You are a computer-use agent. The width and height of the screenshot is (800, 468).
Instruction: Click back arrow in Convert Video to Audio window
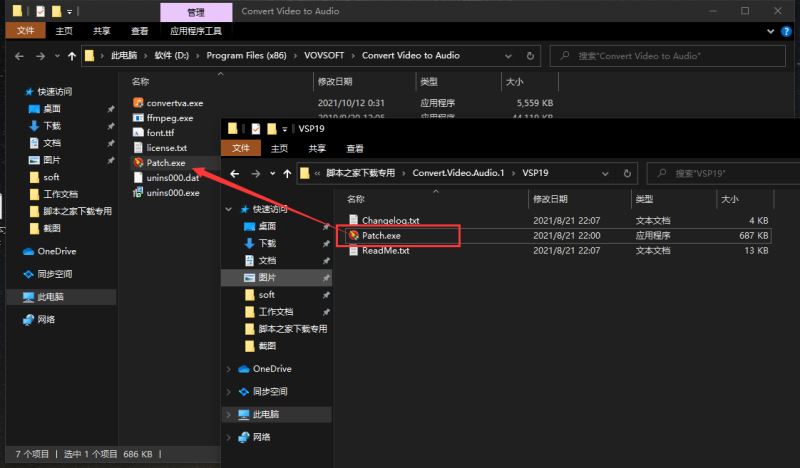pyautogui.click(x=19, y=56)
